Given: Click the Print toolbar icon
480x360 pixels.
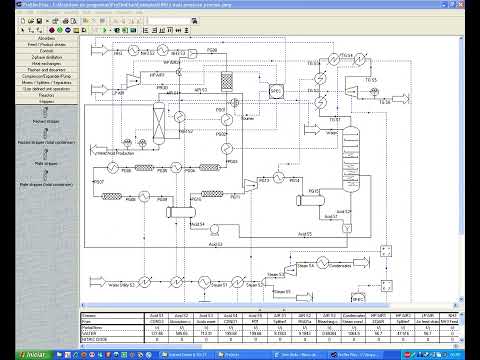Looking at the screenshot, I should click(66, 21).
